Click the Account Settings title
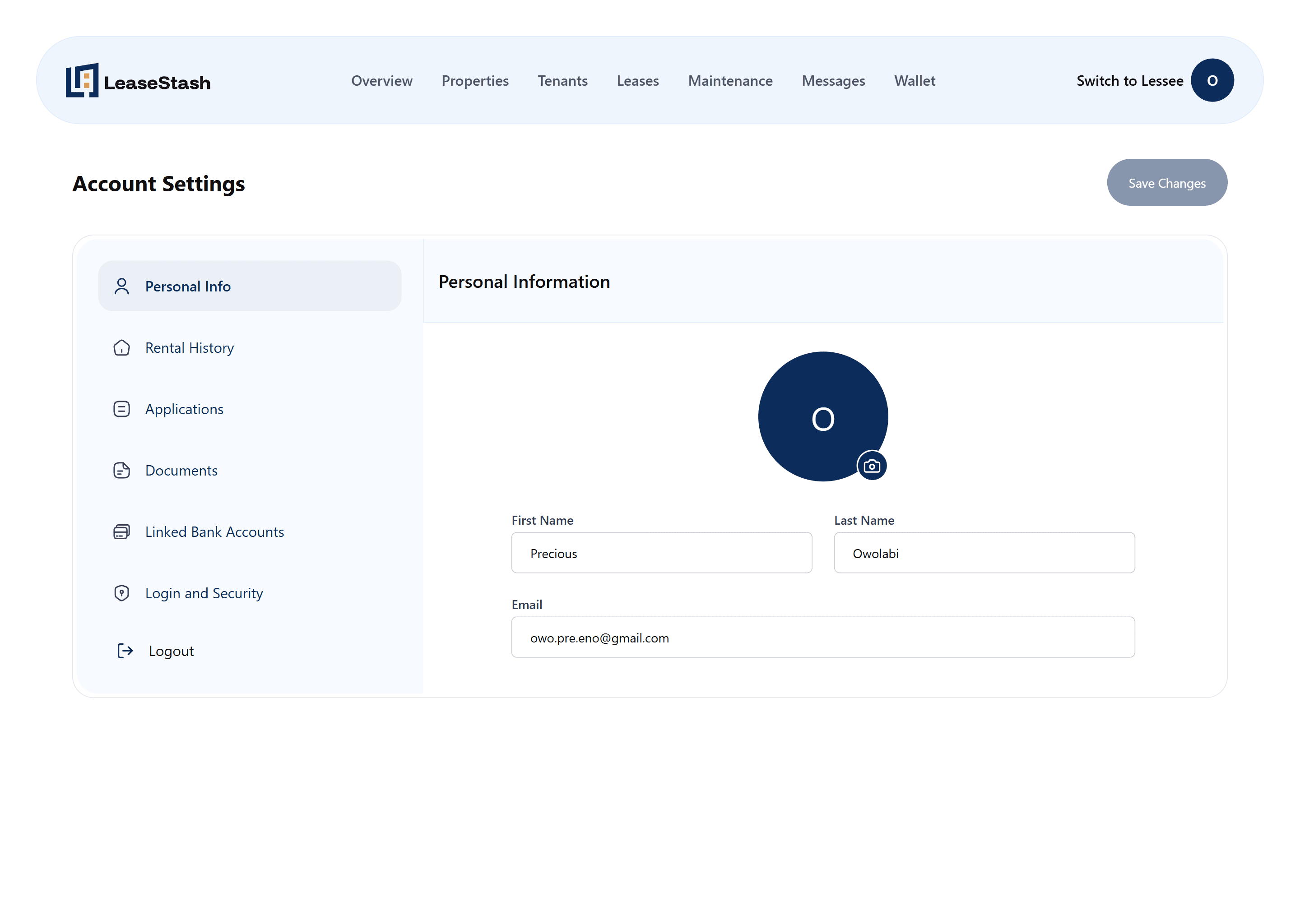Image resolution: width=1300 pixels, height=924 pixels. (x=158, y=184)
